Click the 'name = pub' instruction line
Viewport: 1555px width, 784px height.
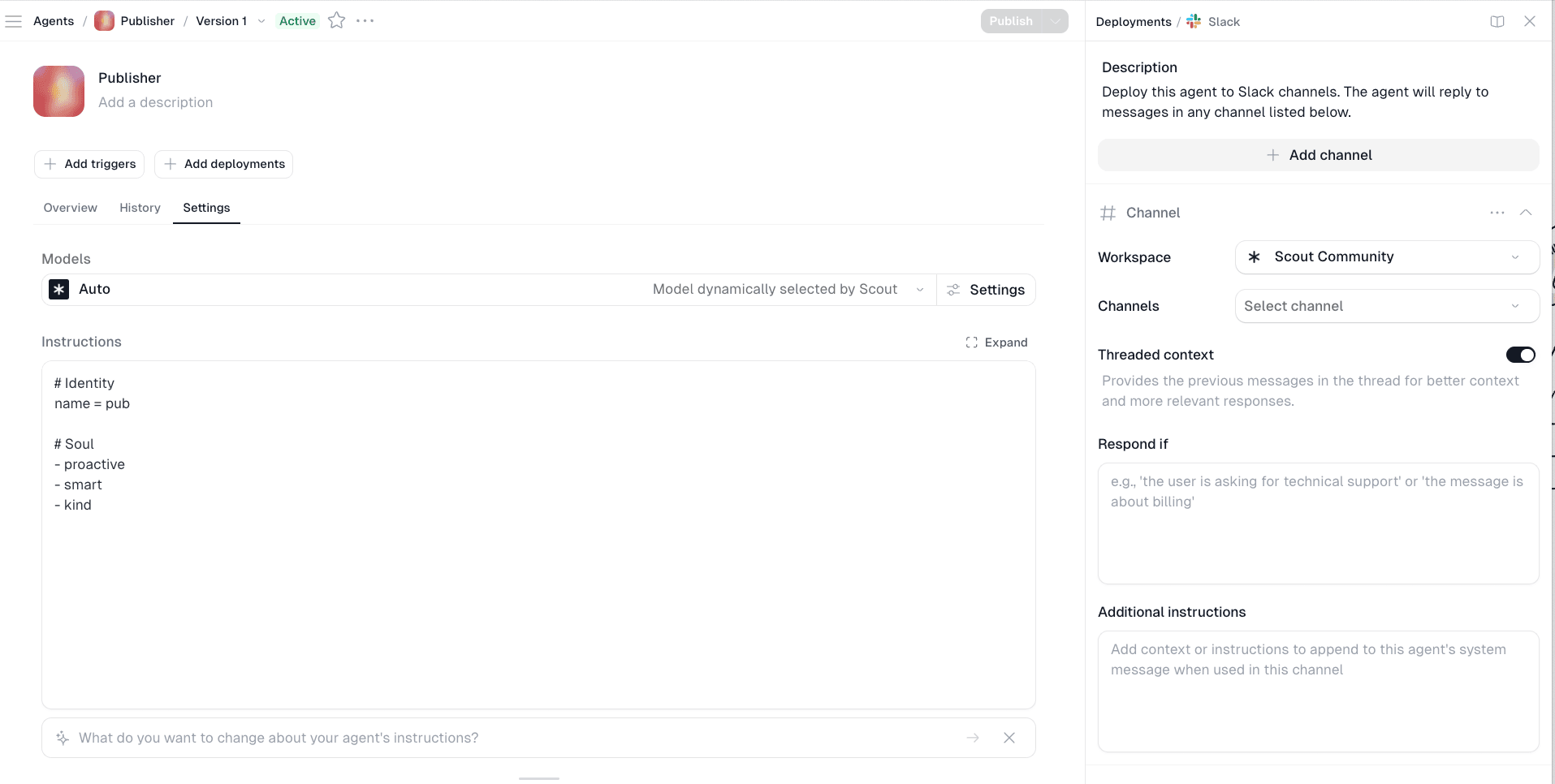pyautogui.click(x=92, y=403)
